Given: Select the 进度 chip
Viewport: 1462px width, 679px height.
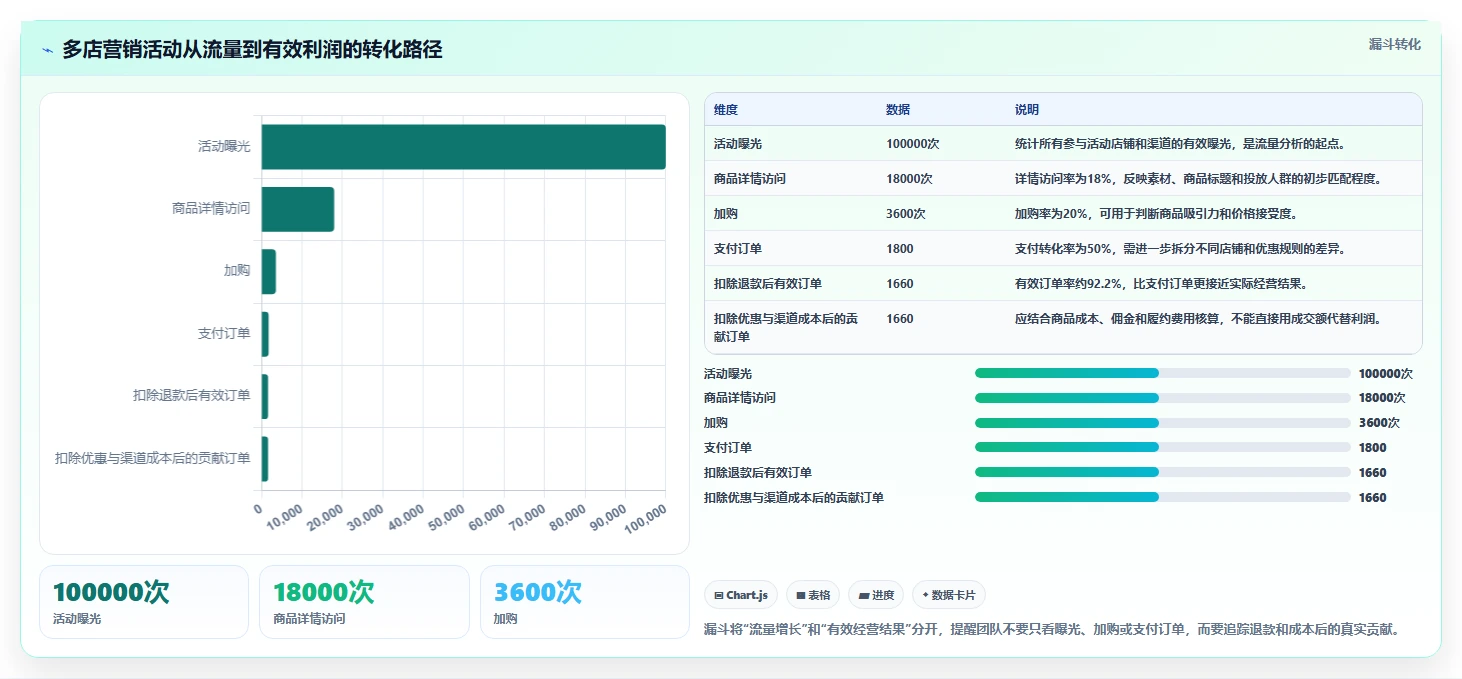Looking at the screenshot, I should [x=876, y=595].
